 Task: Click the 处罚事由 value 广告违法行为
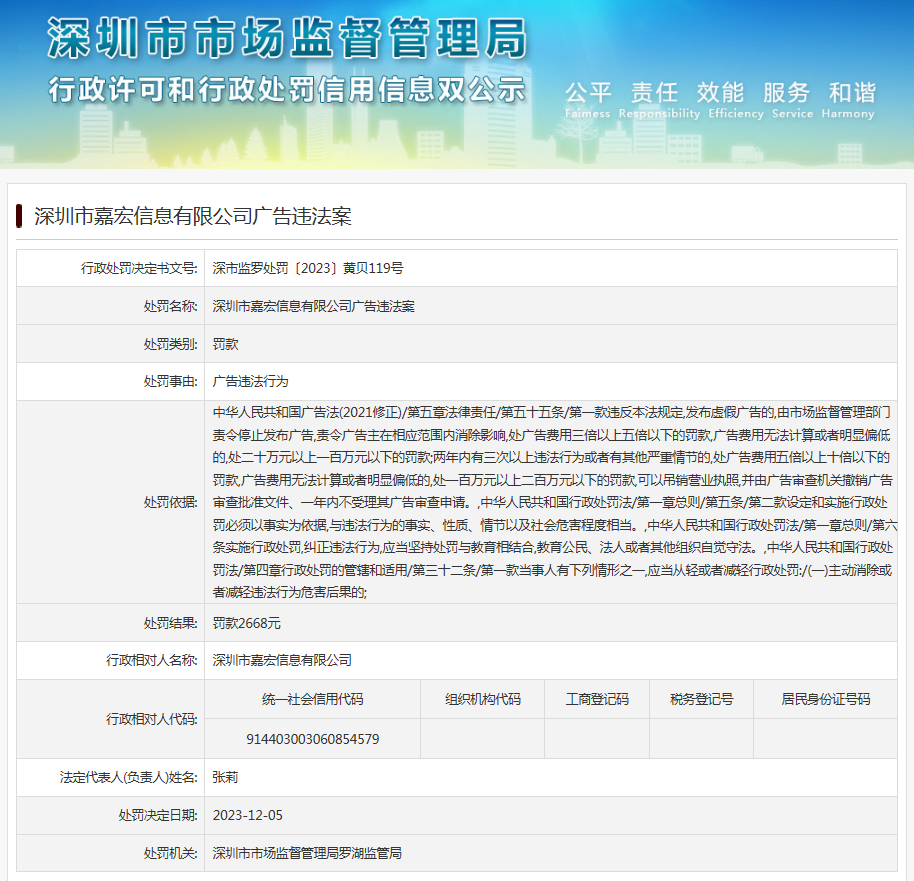[250, 381]
